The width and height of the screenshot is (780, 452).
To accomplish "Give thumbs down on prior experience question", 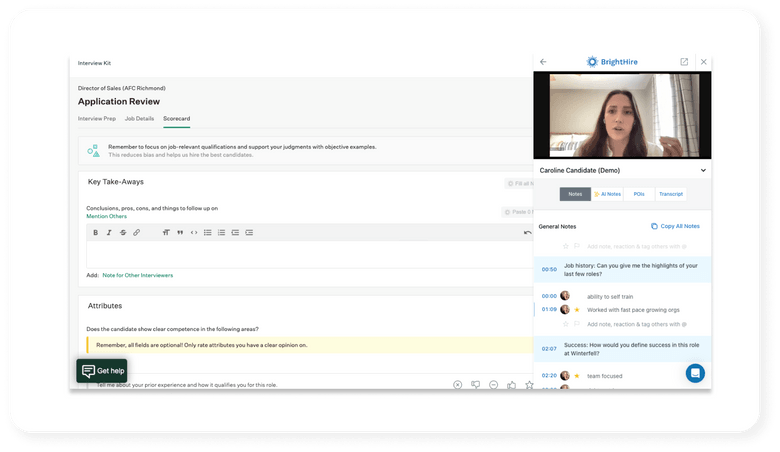I will (476, 385).
